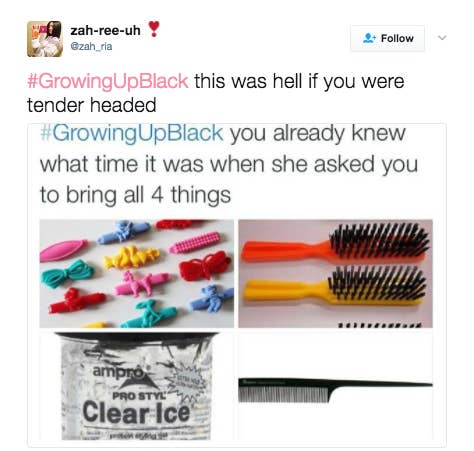This screenshot has width=474, height=451.
Task: Click the orange hair brush
Action: click(x=335, y=242)
